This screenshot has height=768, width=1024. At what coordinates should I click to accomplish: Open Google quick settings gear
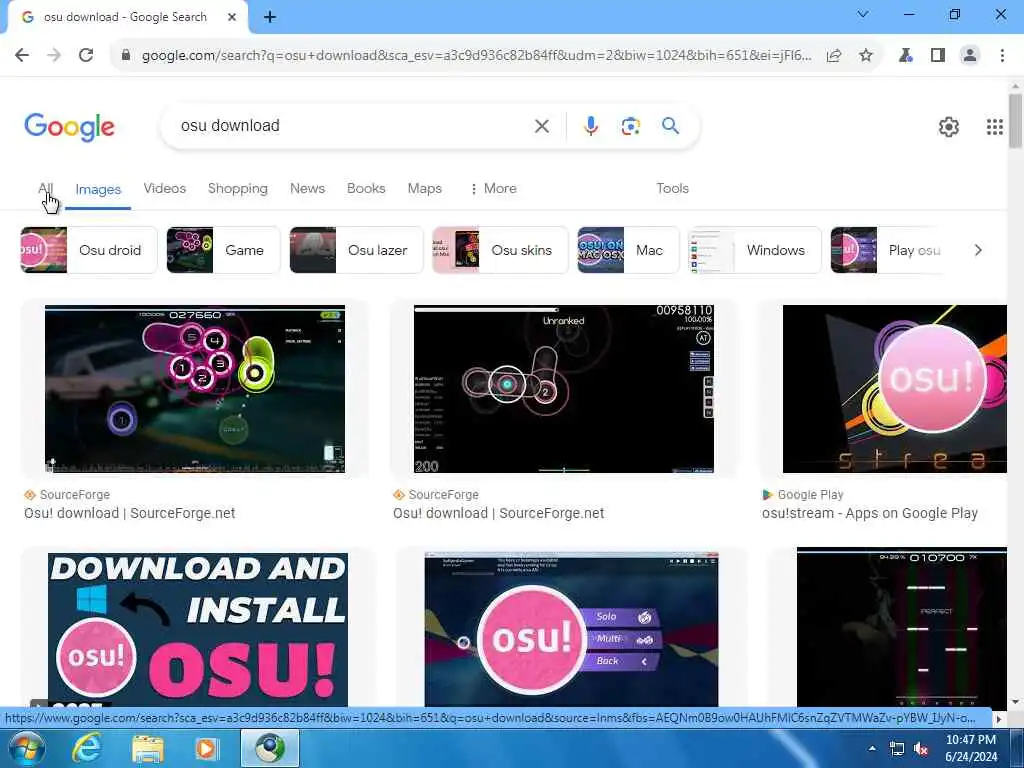(x=948, y=127)
